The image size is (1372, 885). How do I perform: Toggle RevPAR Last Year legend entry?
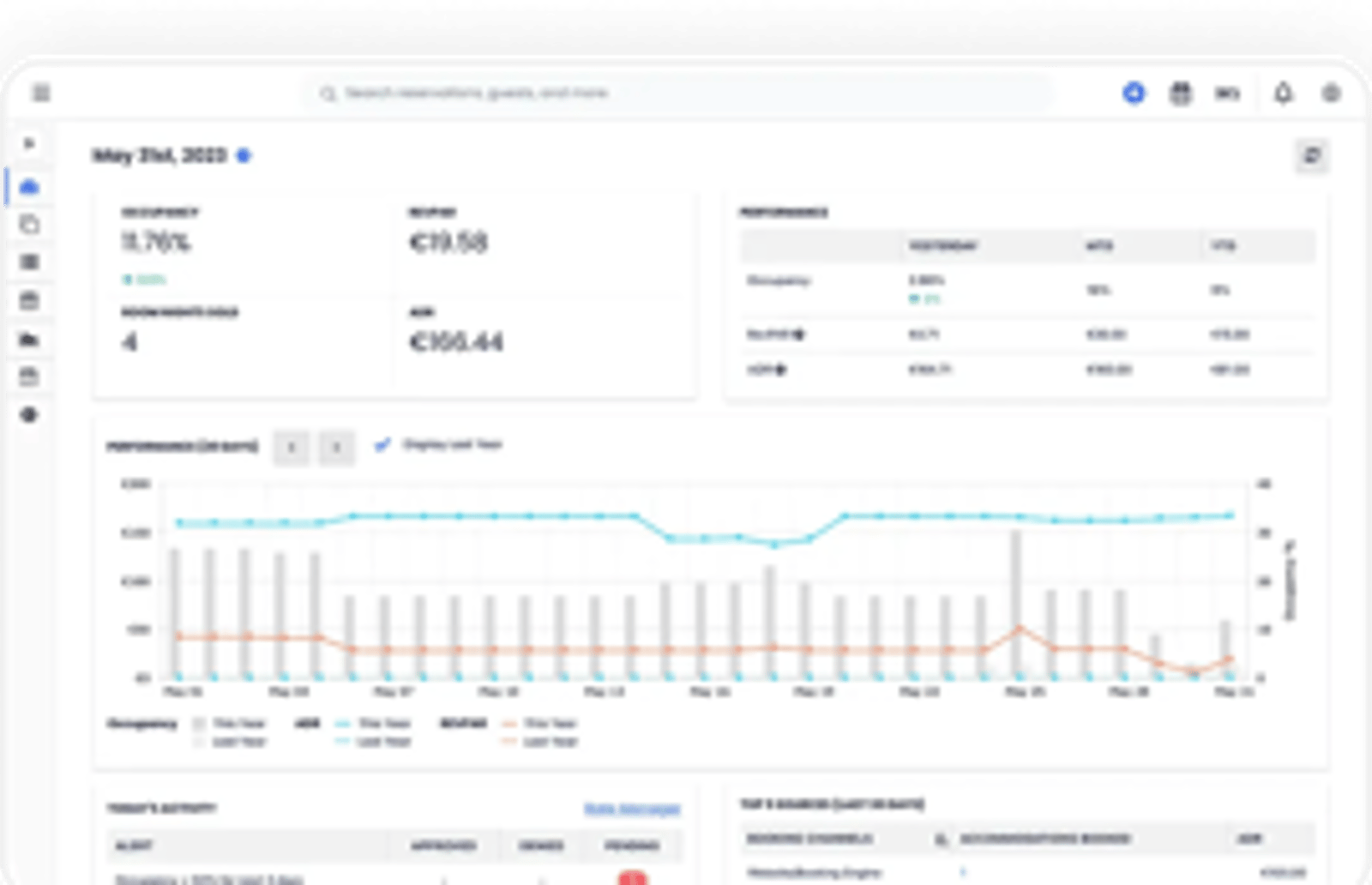(539, 742)
